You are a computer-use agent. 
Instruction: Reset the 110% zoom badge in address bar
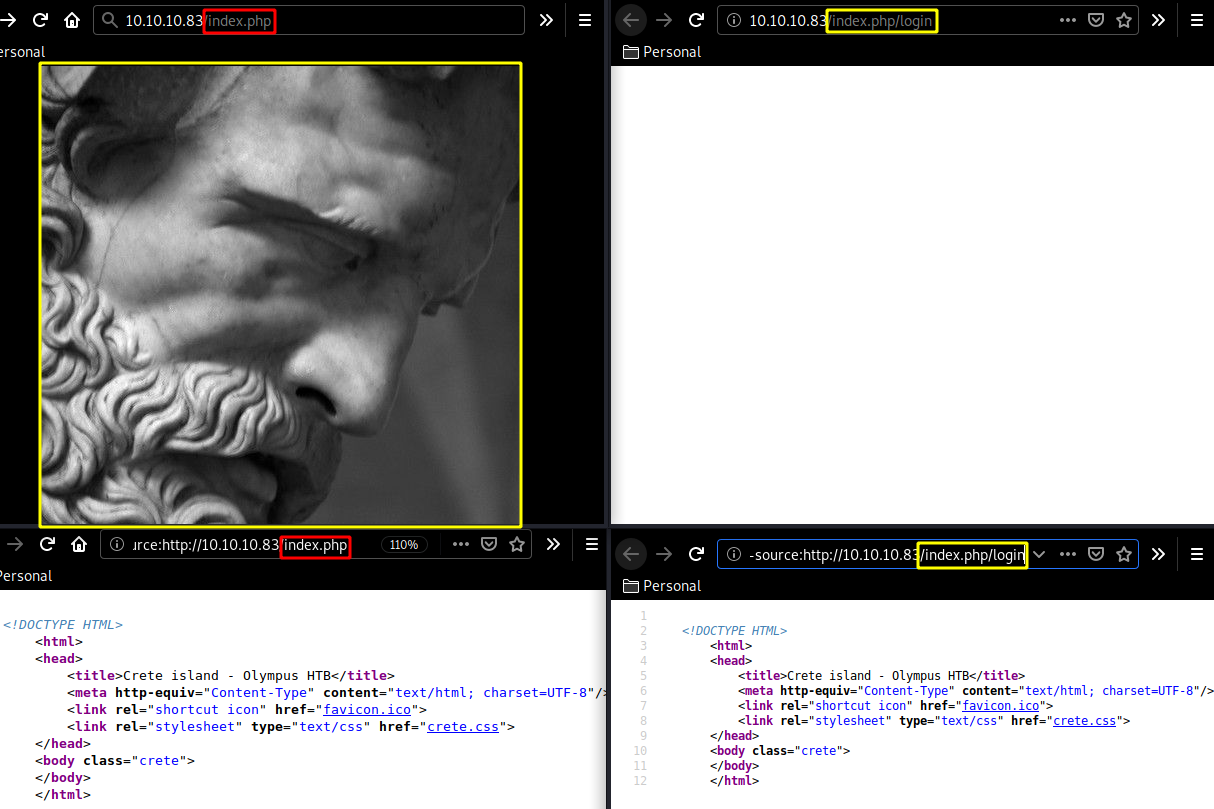point(404,545)
